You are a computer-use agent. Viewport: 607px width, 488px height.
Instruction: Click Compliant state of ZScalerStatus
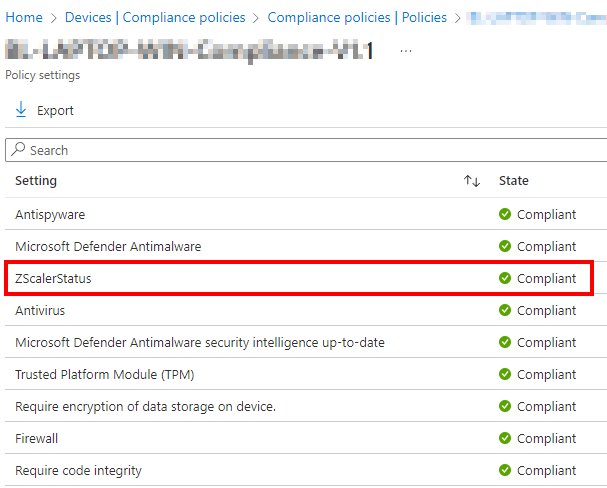point(546,279)
